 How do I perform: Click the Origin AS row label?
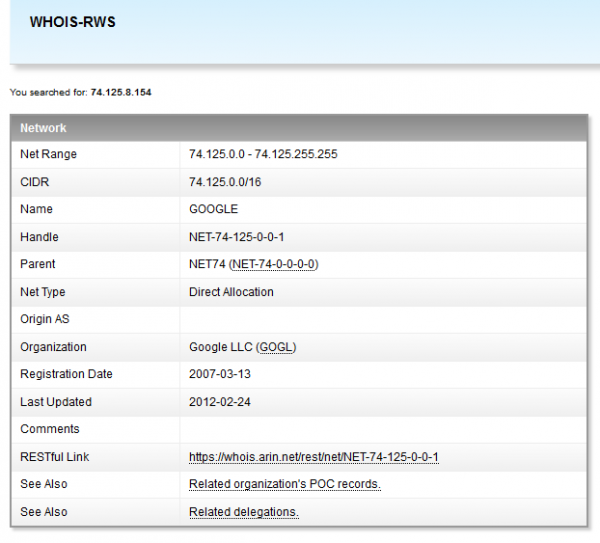click(x=45, y=320)
